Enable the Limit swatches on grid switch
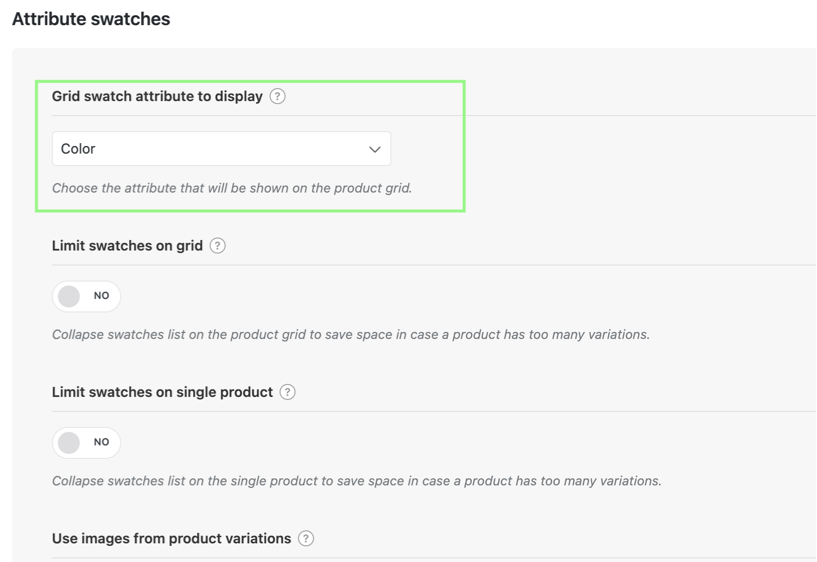817x562 pixels. pyautogui.click(x=86, y=296)
